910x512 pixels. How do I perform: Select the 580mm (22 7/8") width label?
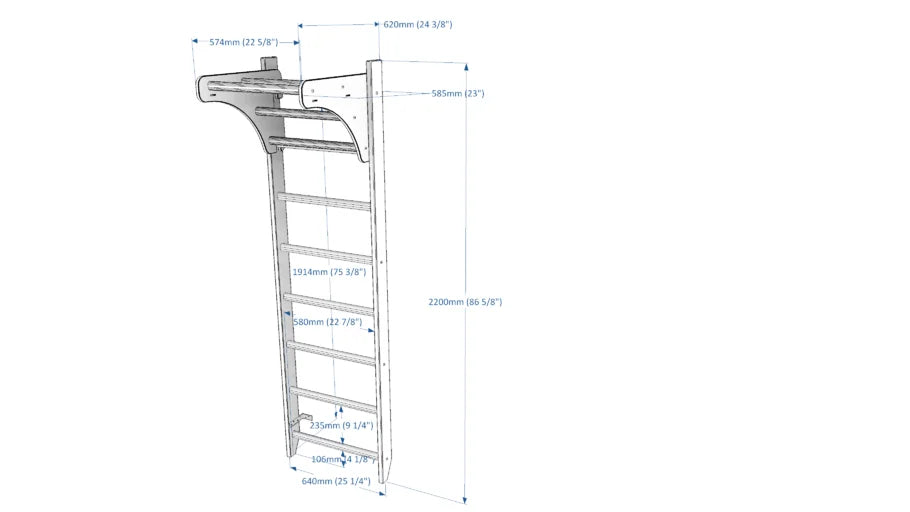tap(327, 322)
